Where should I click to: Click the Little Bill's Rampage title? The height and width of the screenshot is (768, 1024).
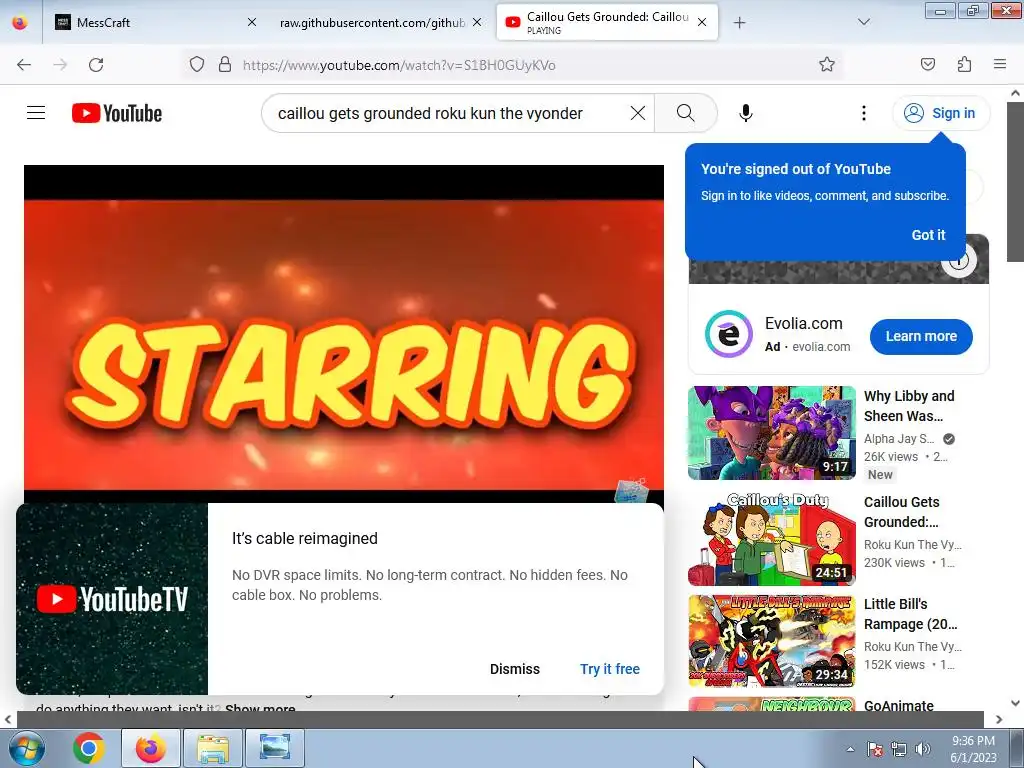910,613
